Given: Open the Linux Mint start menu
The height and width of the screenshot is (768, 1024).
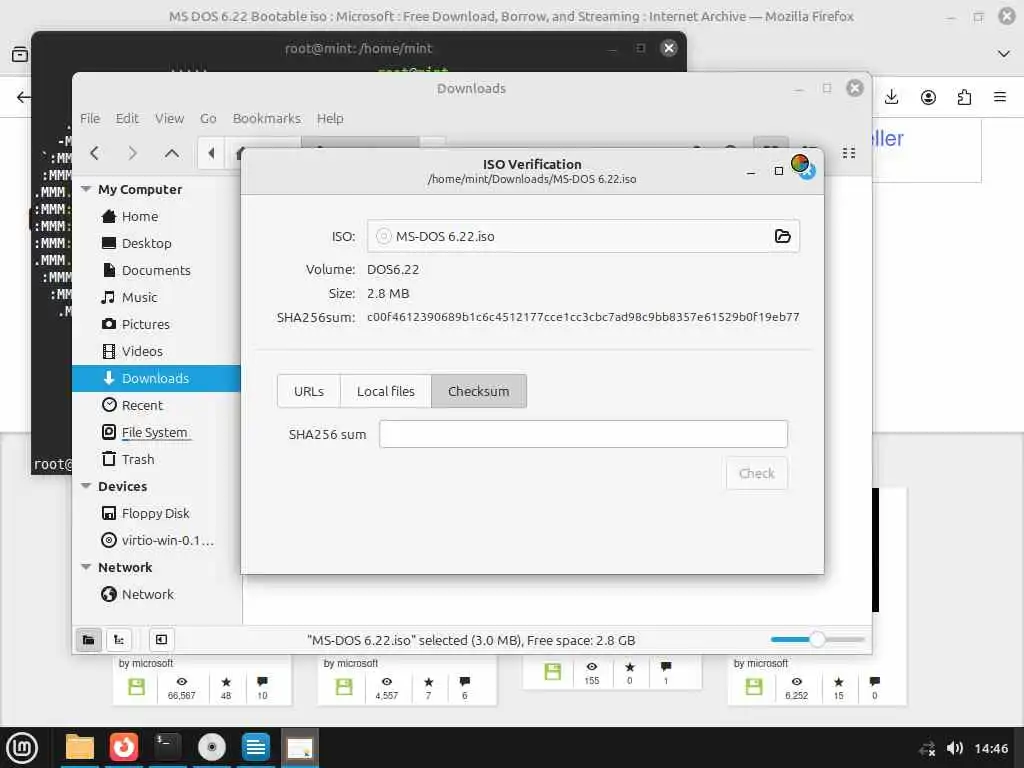Looking at the screenshot, I should click(22, 747).
